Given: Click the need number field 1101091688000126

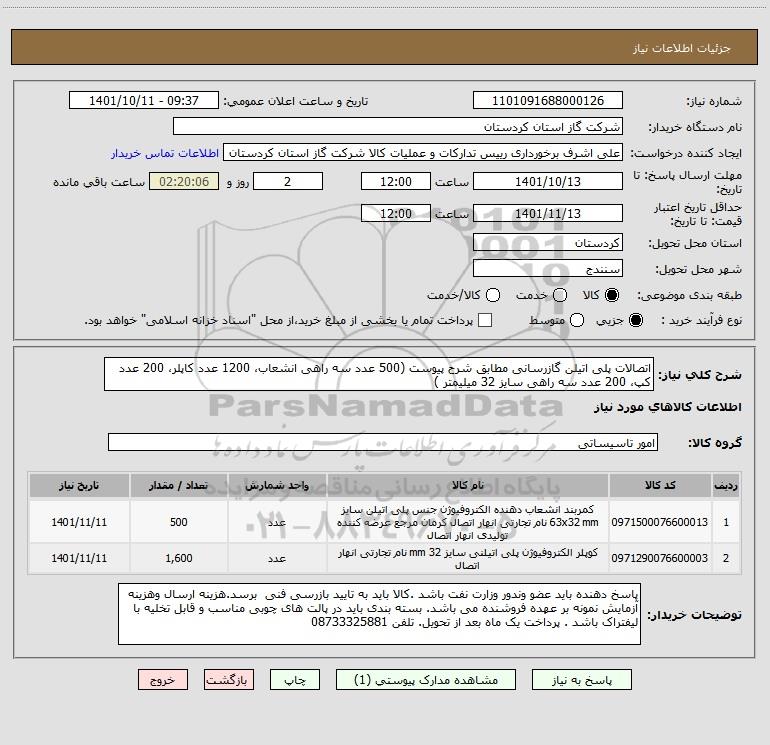Looking at the screenshot, I should point(548,100).
